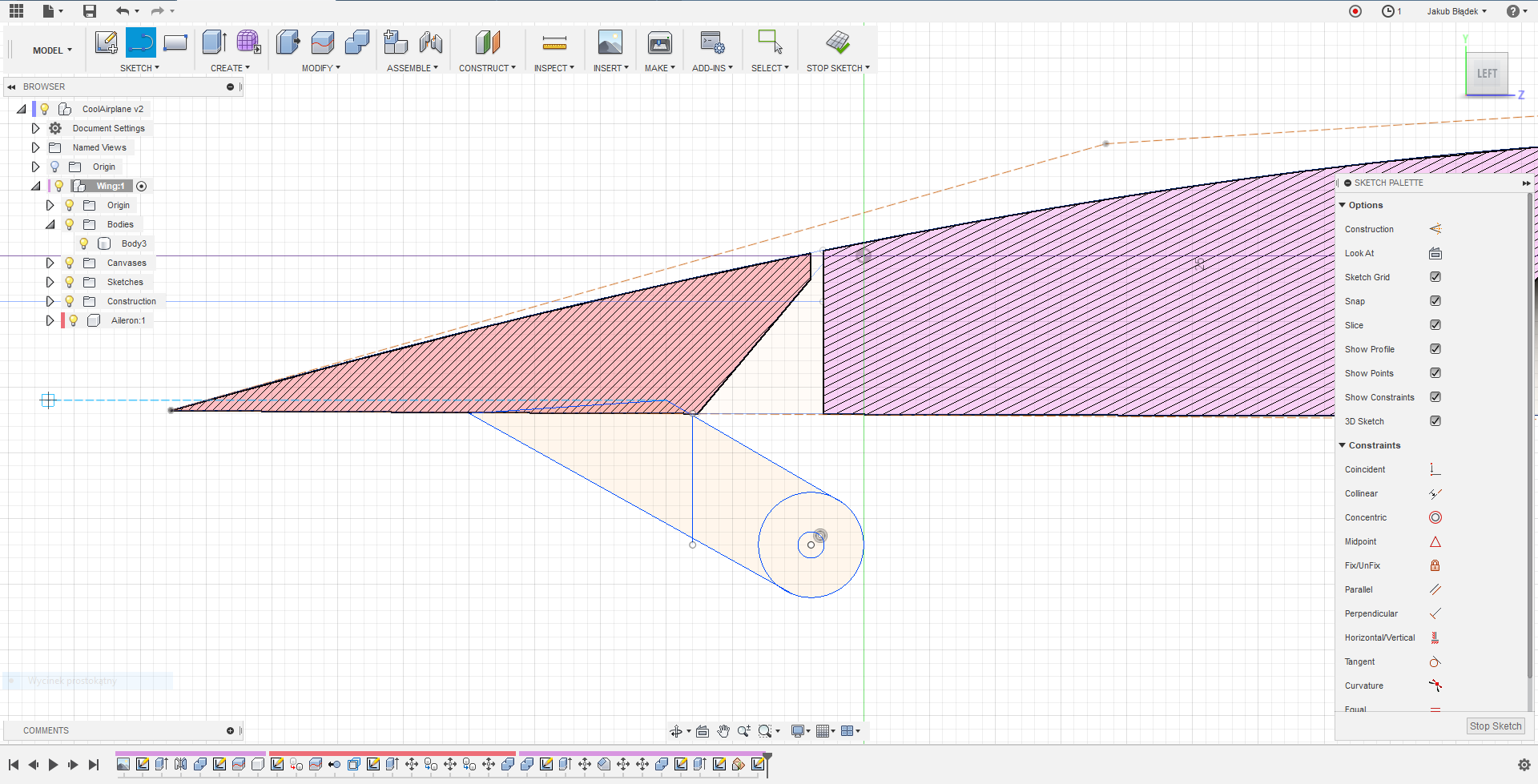
Task: Click the Stop Sketch button in palette
Action: pos(1496,726)
